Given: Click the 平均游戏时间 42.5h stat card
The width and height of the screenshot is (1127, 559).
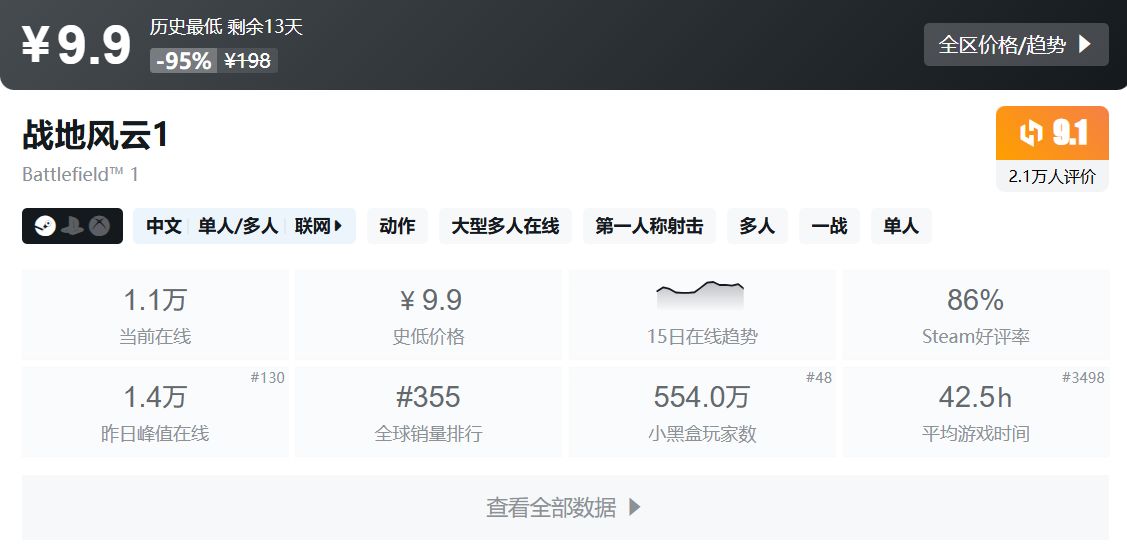Looking at the screenshot, I should coord(976,412).
